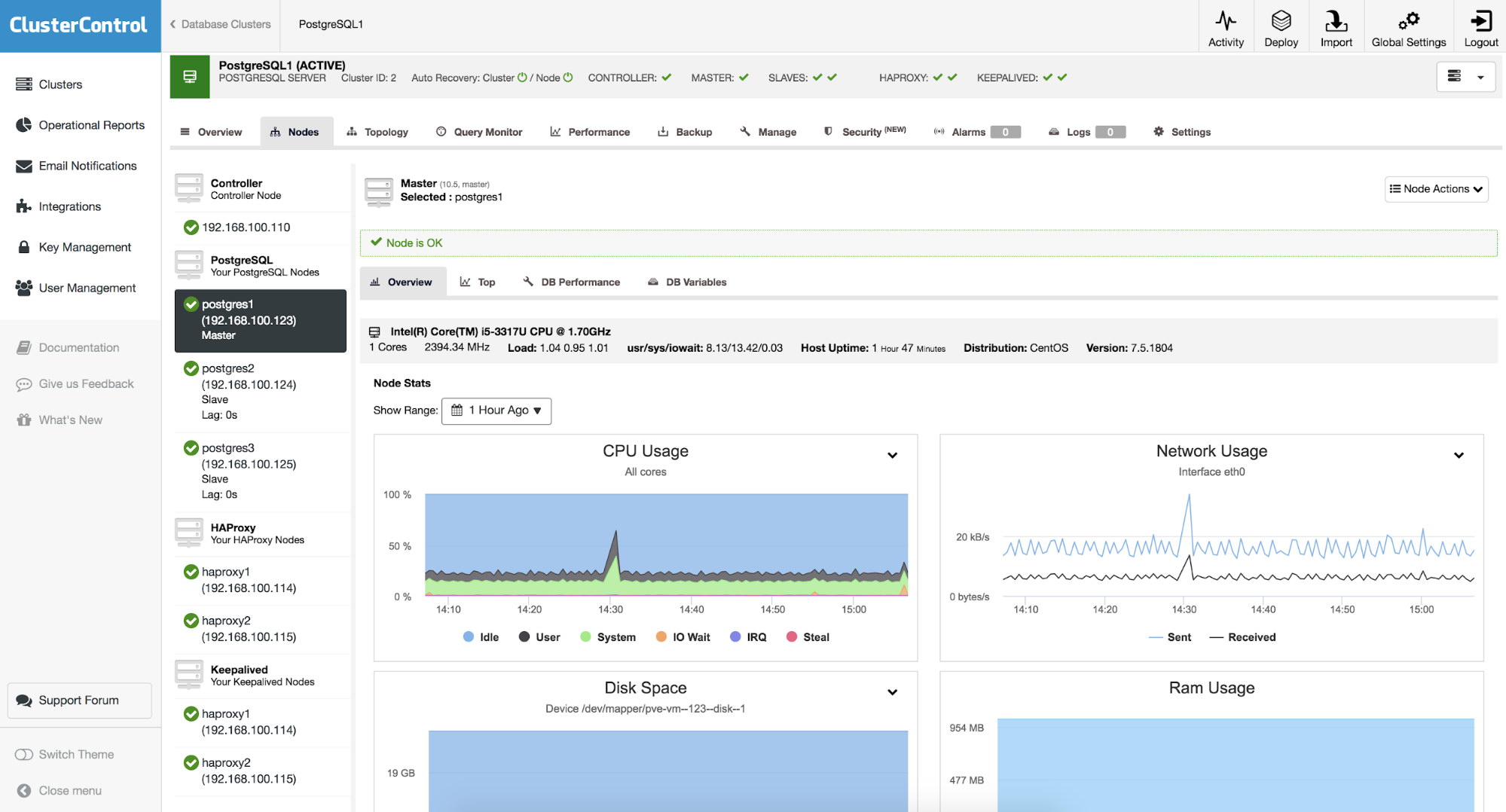Toggle IRQ series in CPU legend
Viewport: 1506px width, 812px height.
(748, 636)
